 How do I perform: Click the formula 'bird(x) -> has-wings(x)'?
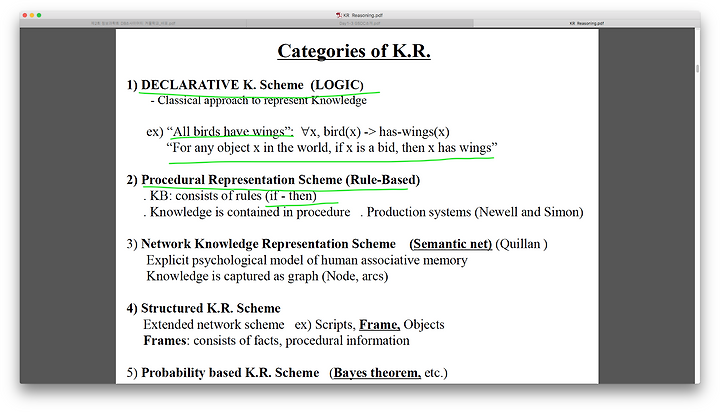(x=386, y=132)
